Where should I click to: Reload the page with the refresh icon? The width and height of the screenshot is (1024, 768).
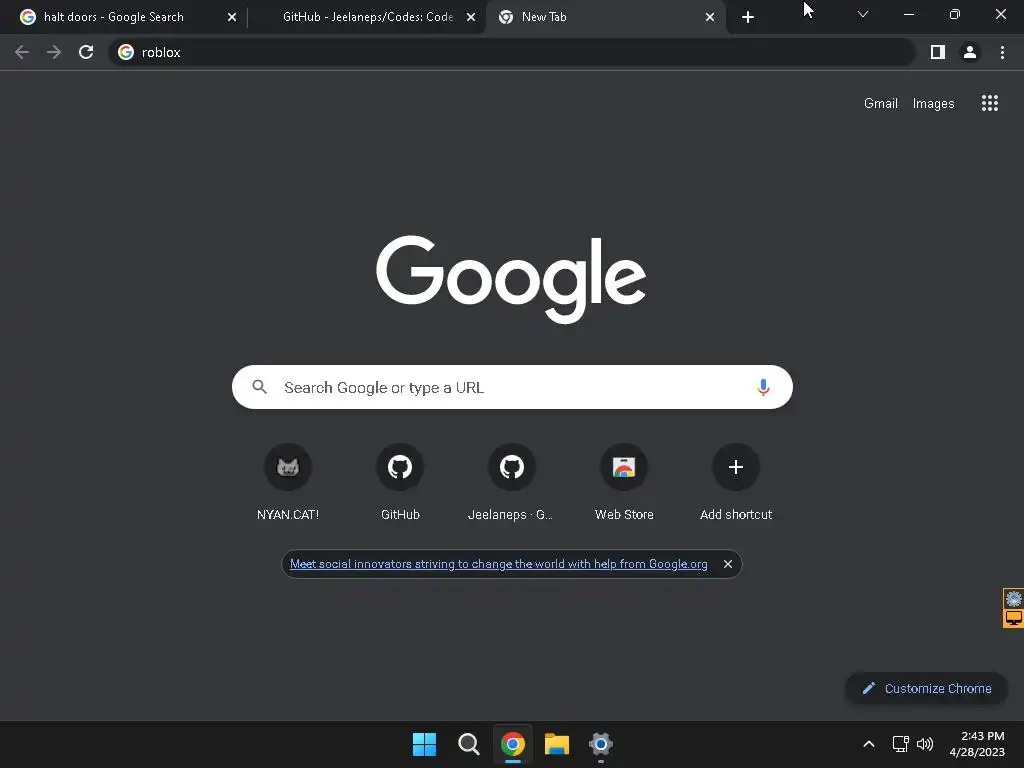click(86, 52)
